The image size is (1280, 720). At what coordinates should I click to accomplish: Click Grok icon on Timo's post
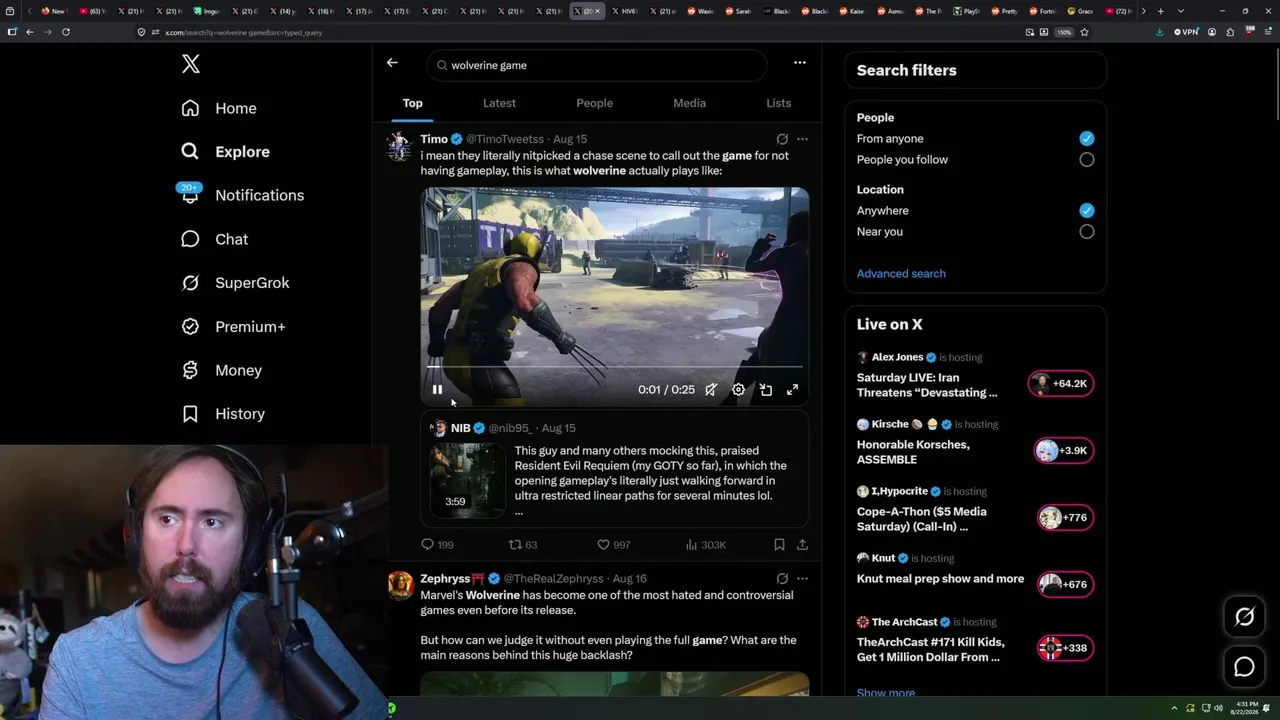pyautogui.click(x=782, y=139)
